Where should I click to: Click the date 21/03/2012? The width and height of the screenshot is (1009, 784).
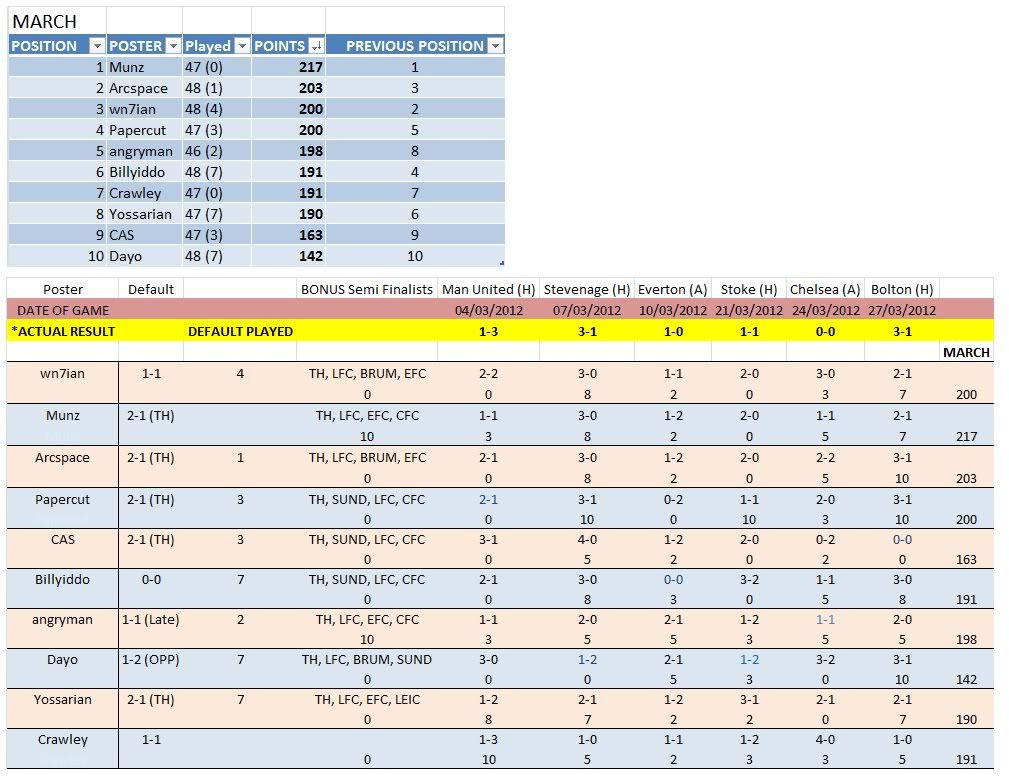749,310
